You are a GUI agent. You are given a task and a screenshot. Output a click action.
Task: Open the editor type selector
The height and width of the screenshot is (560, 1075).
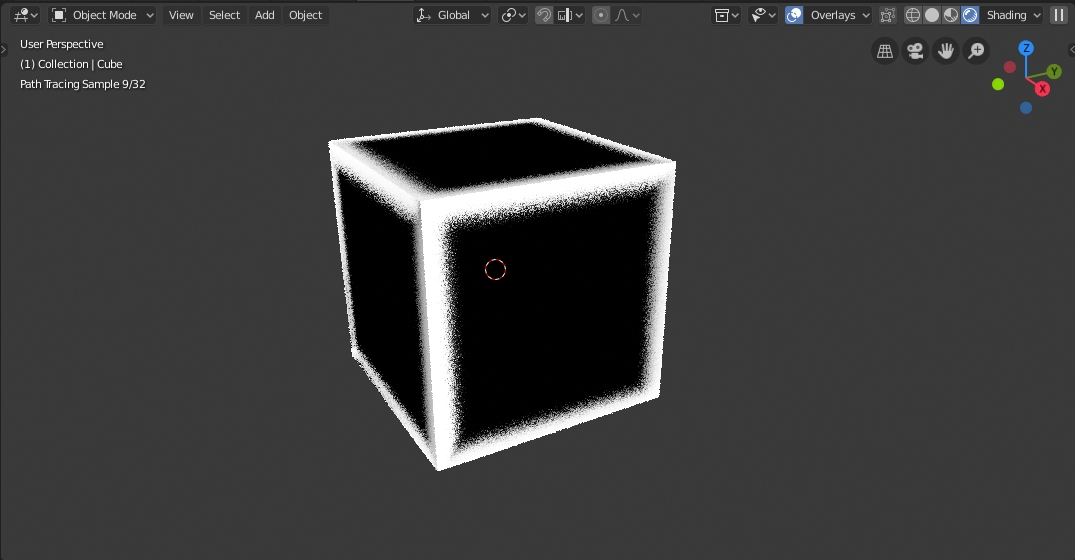click(26, 15)
